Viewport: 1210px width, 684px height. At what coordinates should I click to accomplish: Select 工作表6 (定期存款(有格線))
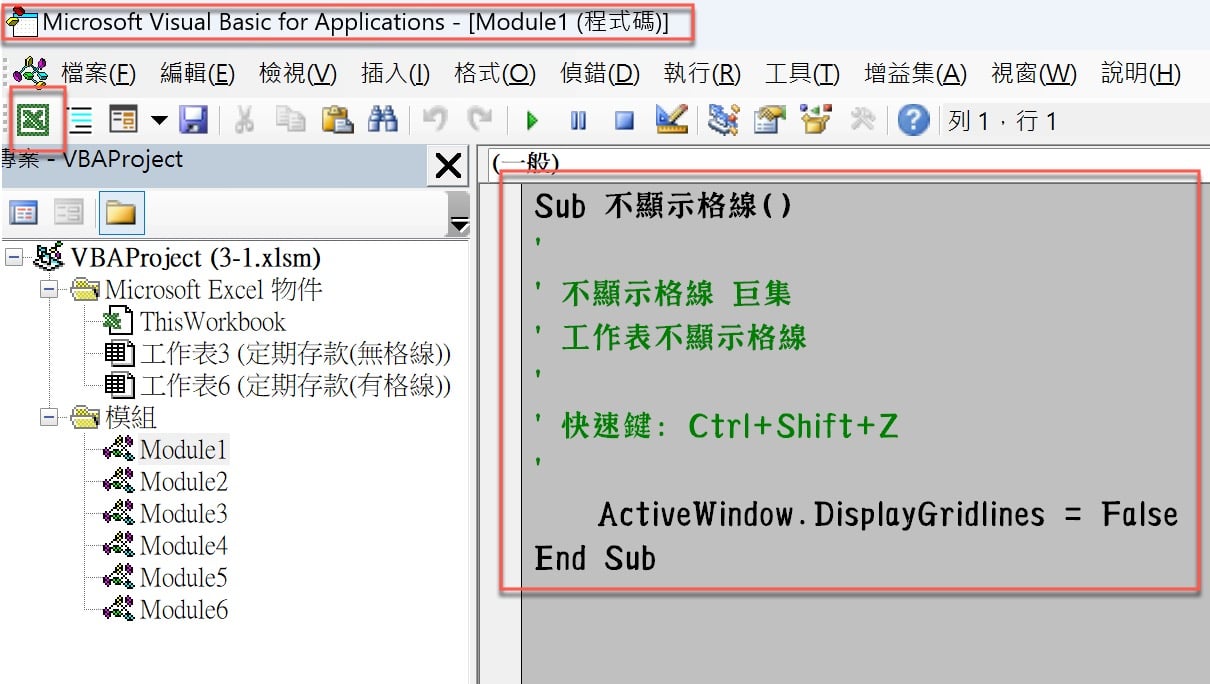click(296, 386)
